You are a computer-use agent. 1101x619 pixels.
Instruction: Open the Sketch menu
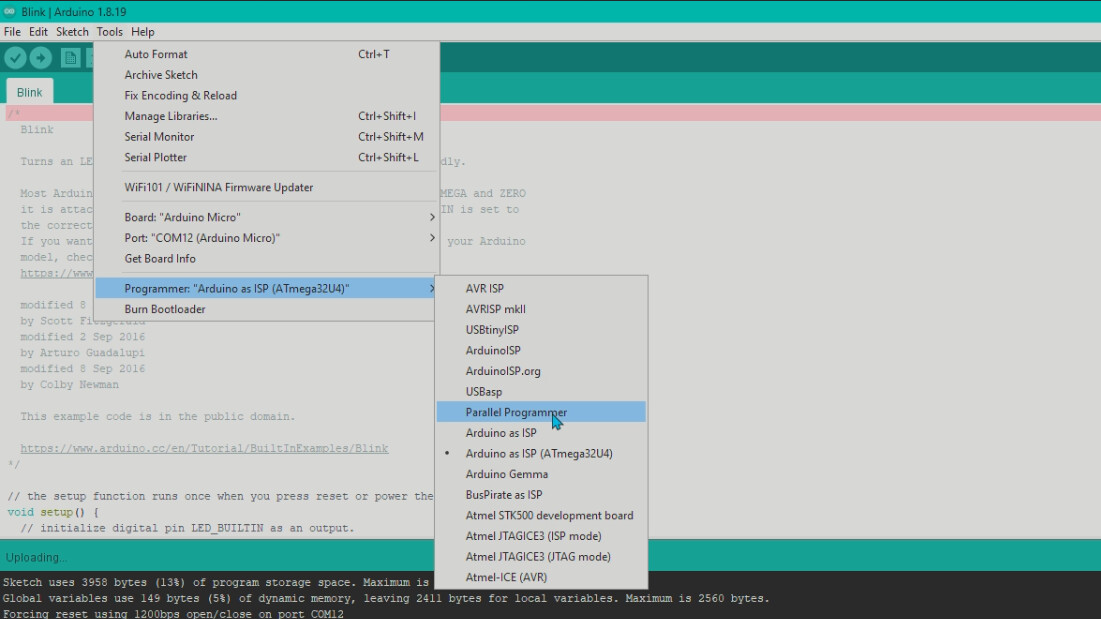coord(72,31)
